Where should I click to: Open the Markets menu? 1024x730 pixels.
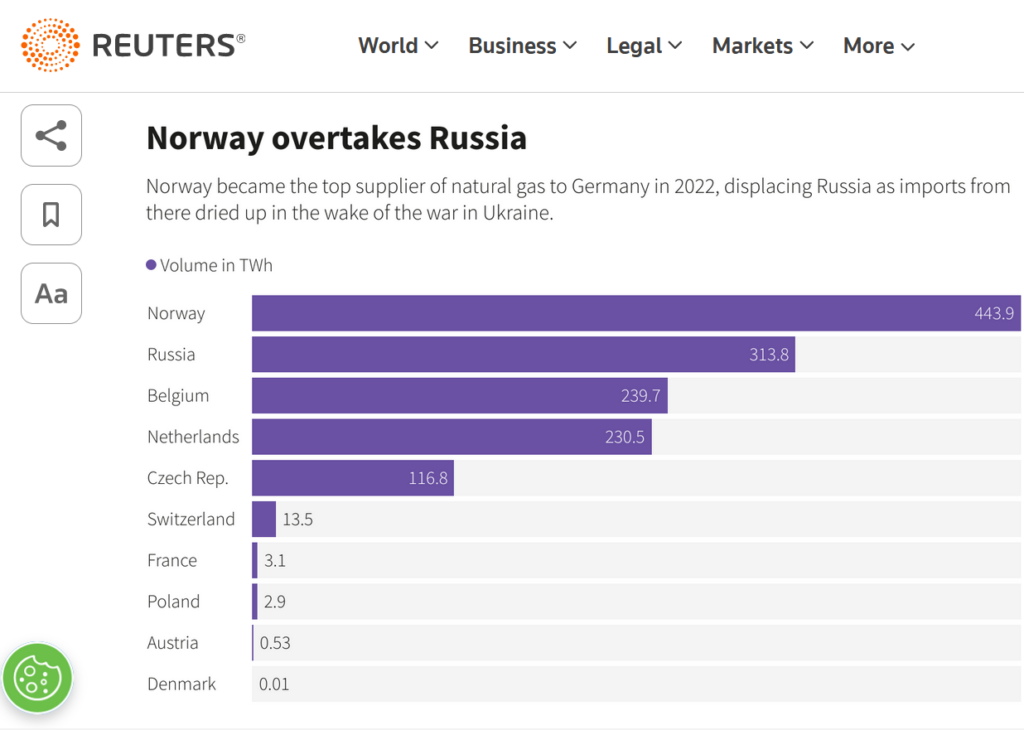point(763,46)
